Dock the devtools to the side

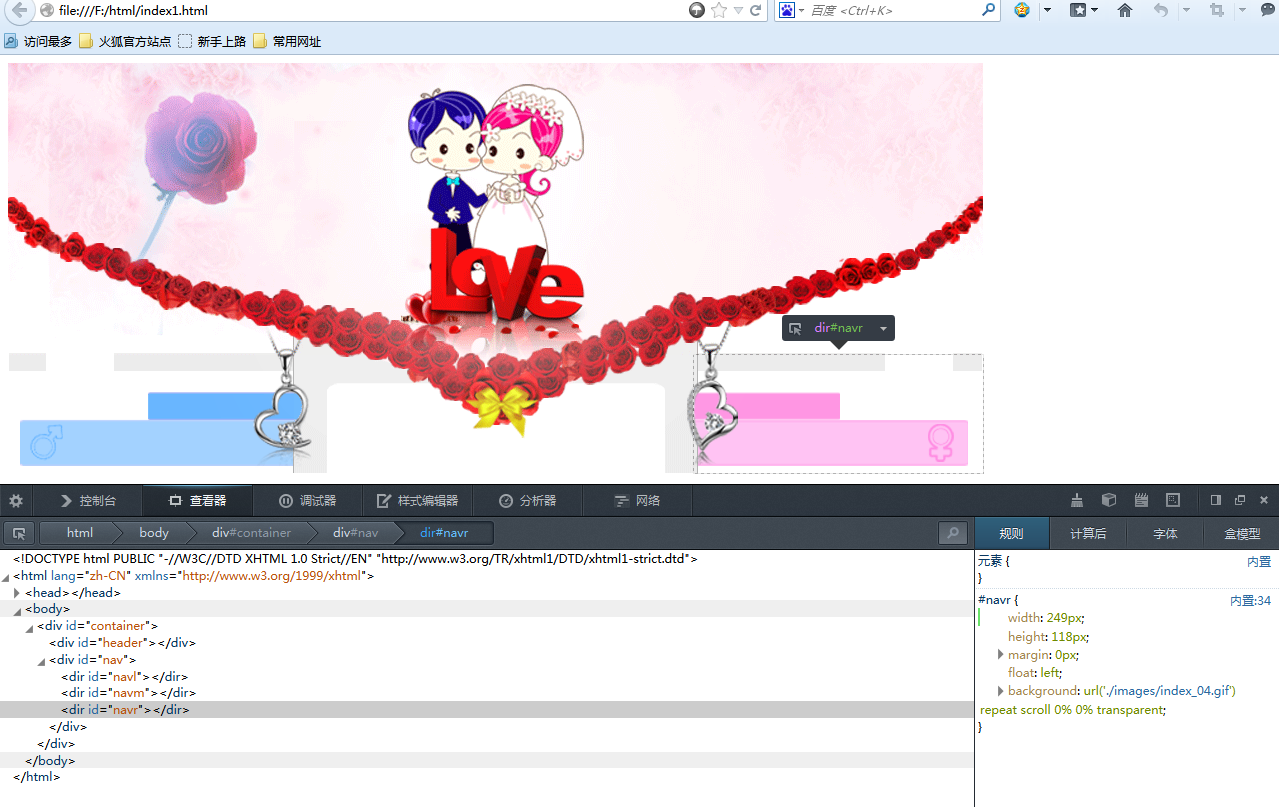click(1216, 500)
